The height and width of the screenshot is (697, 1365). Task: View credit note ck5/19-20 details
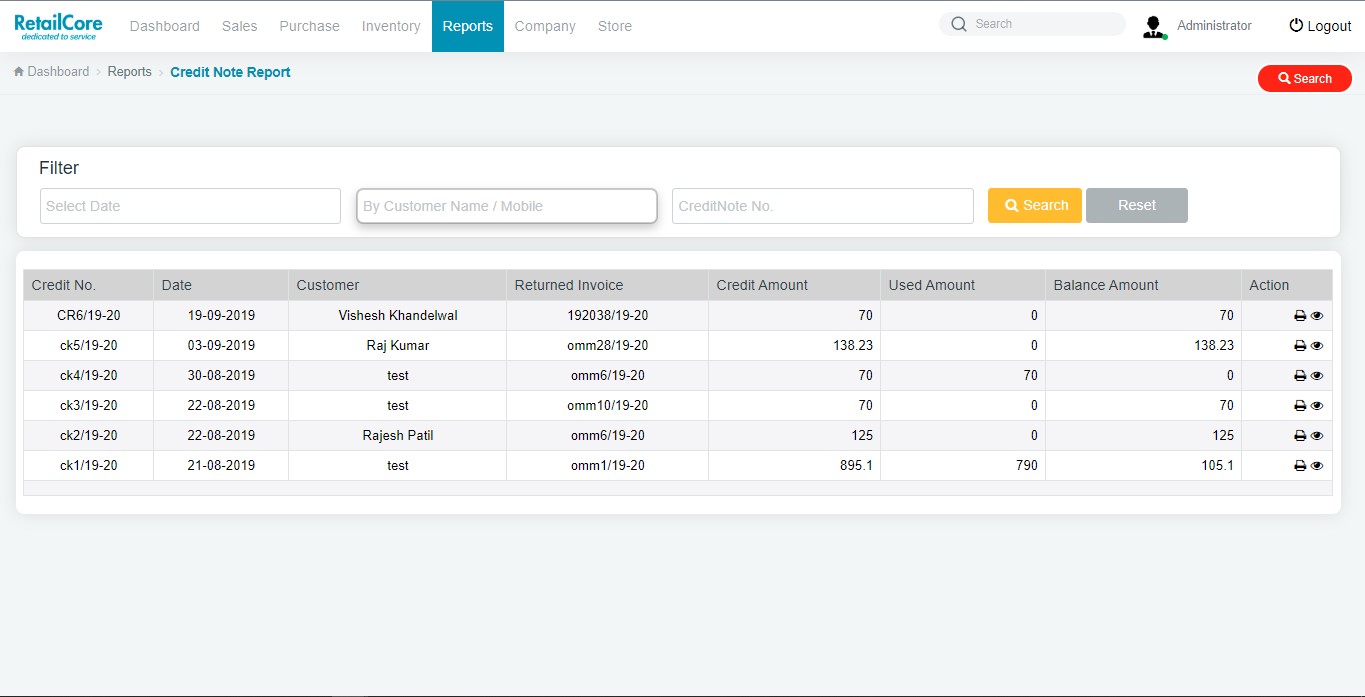1317,346
